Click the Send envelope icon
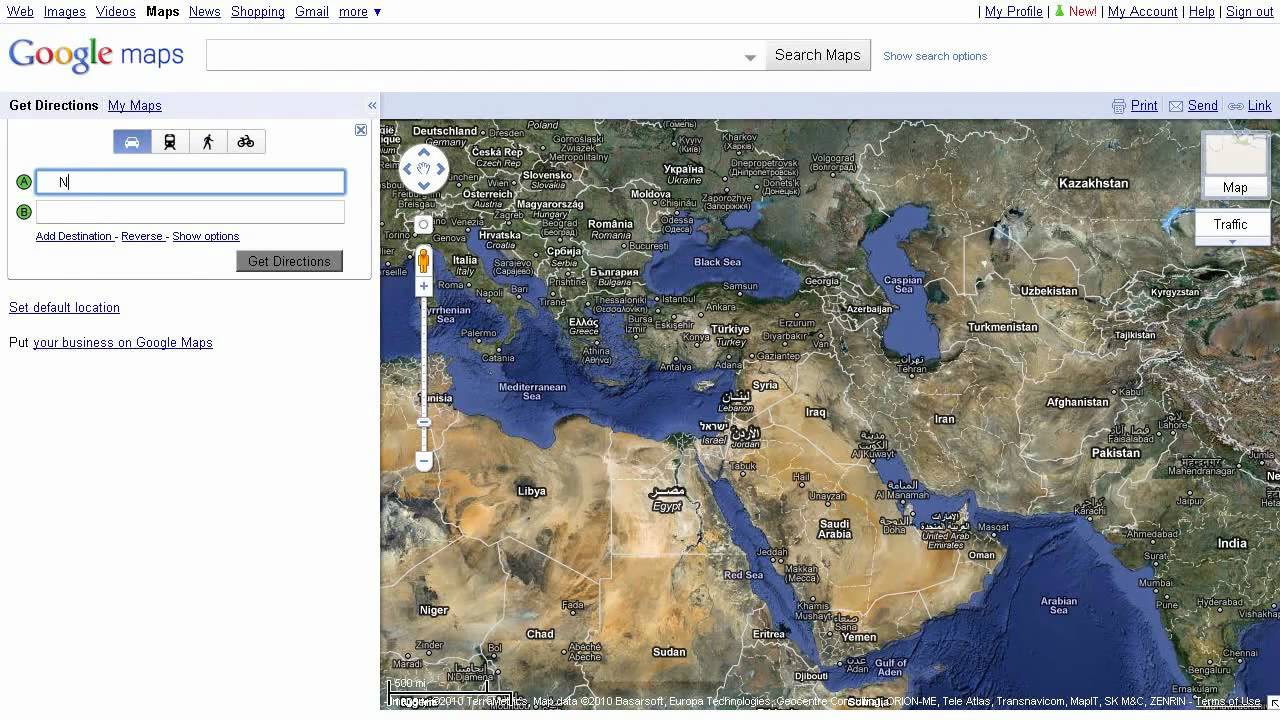1280x720 pixels. (1176, 106)
